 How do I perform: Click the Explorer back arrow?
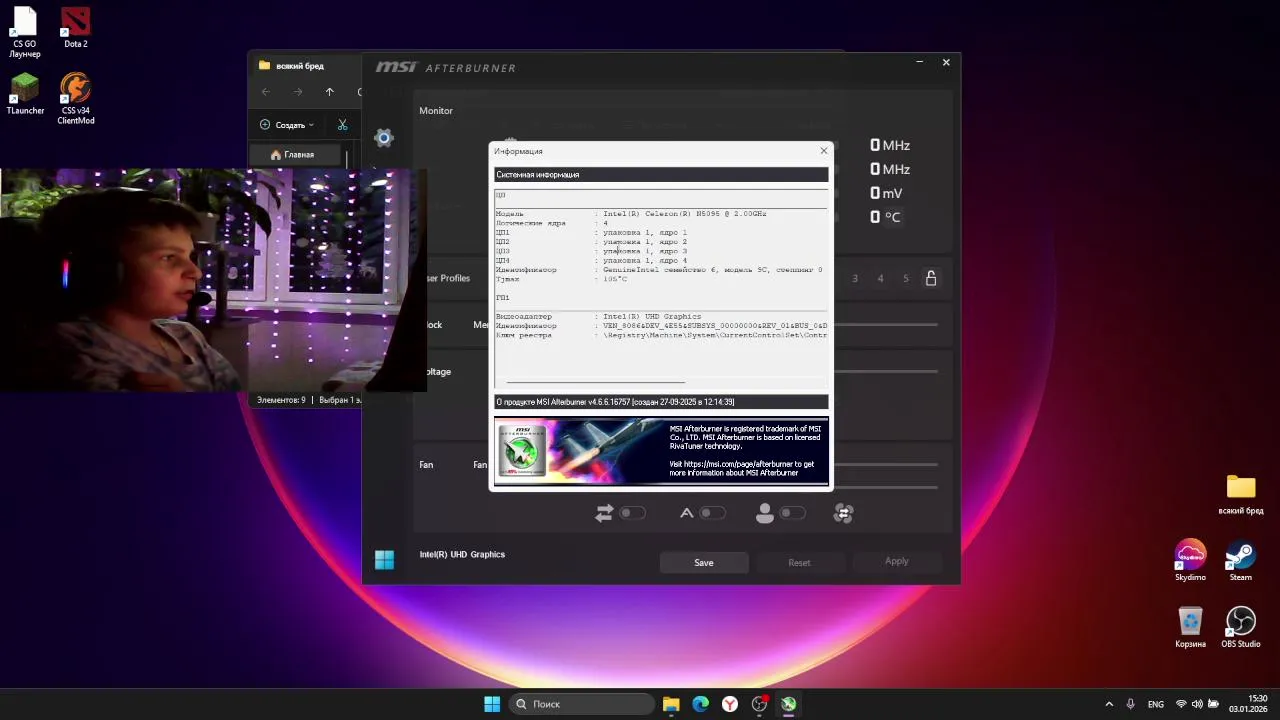point(266,92)
